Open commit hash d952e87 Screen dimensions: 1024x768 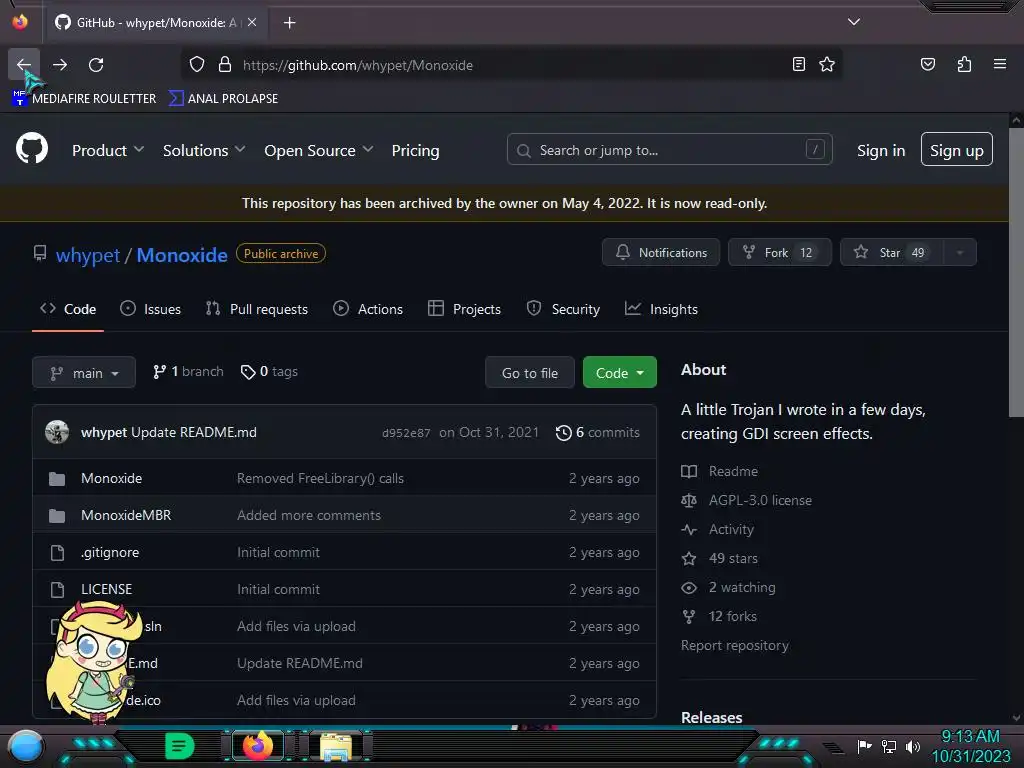coord(406,433)
